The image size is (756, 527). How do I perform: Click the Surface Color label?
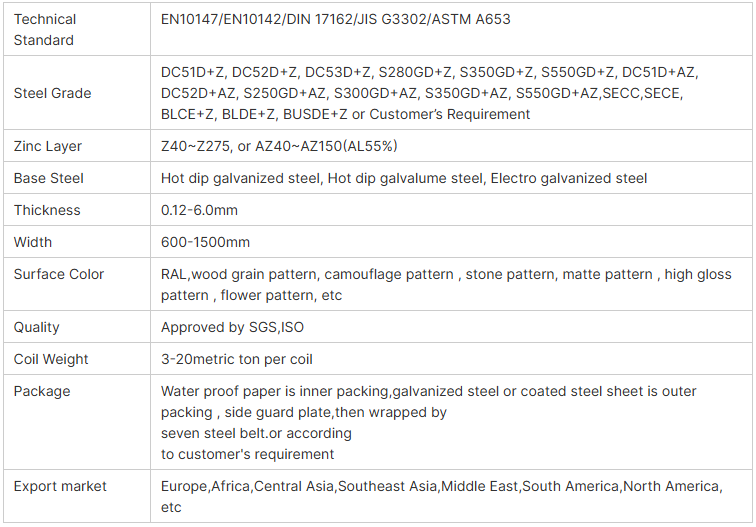pyautogui.click(x=58, y=274)
